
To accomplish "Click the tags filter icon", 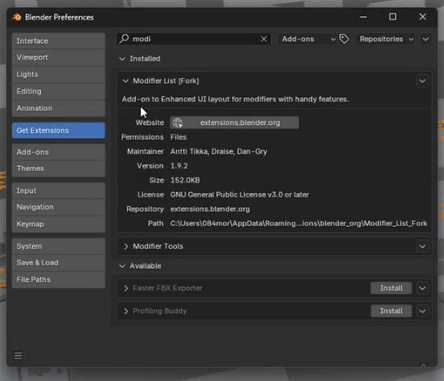I will [x=344, y=39].
